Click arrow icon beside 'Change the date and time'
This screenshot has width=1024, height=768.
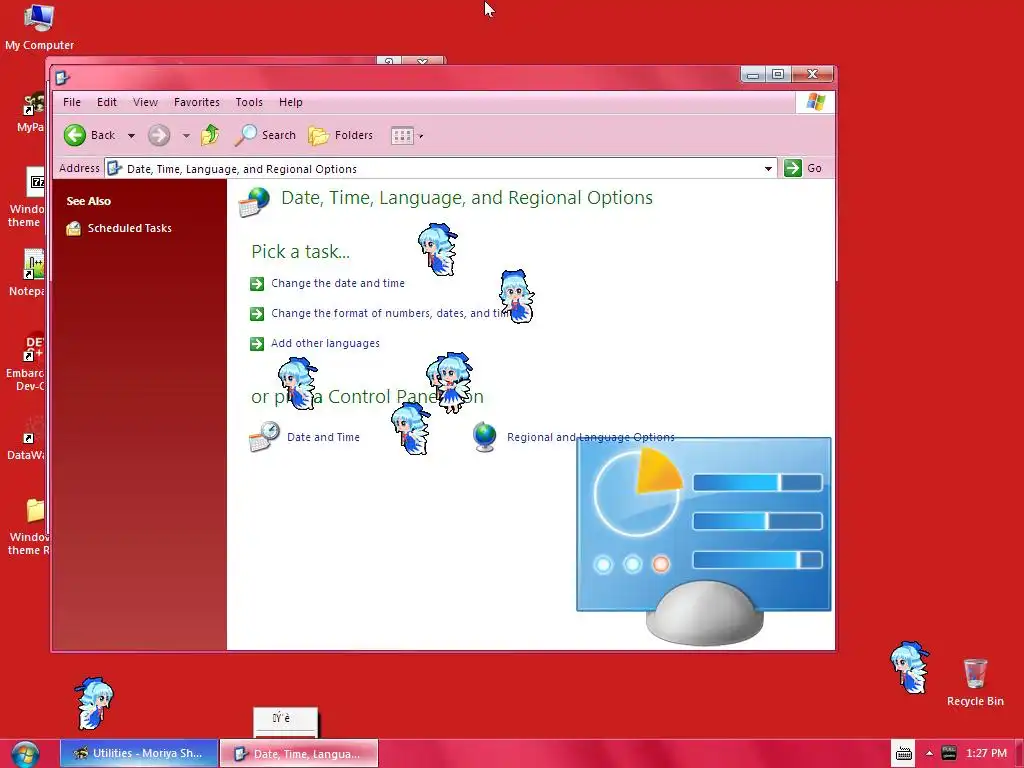257,283
